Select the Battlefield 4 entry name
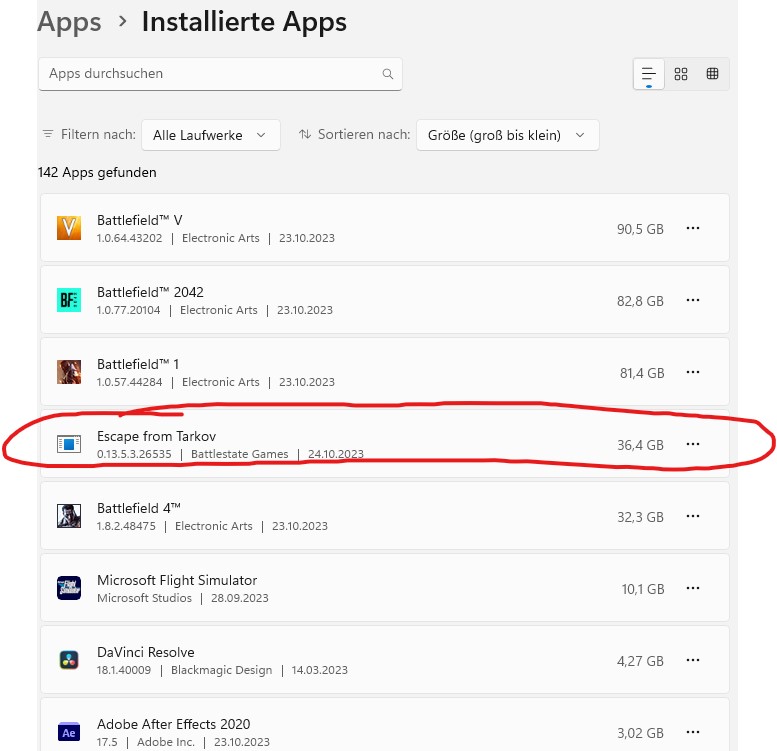The height and width of the screenshot is (751, 777). tap(139, 508)
